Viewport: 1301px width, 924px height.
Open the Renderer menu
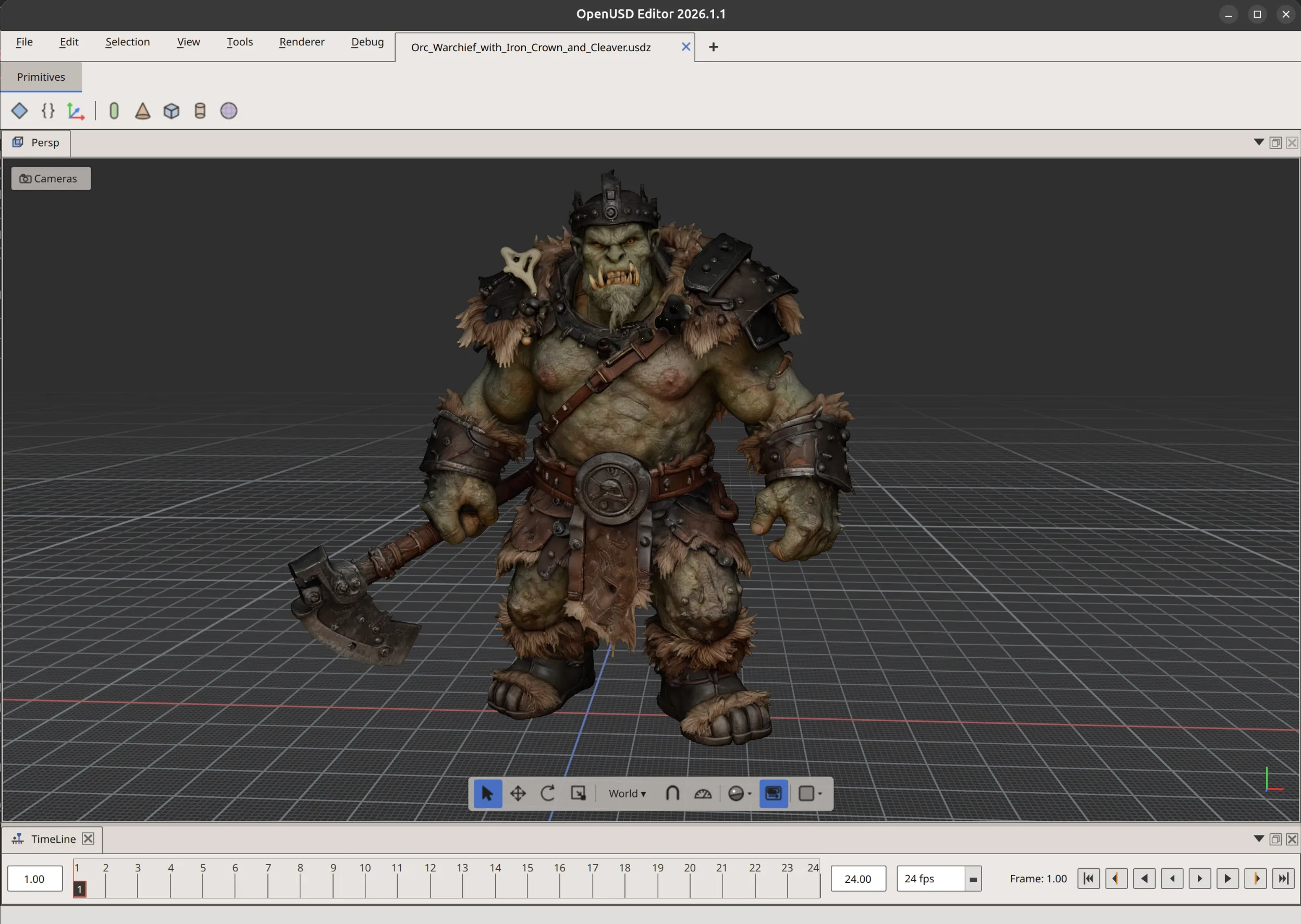click(302, 42)
